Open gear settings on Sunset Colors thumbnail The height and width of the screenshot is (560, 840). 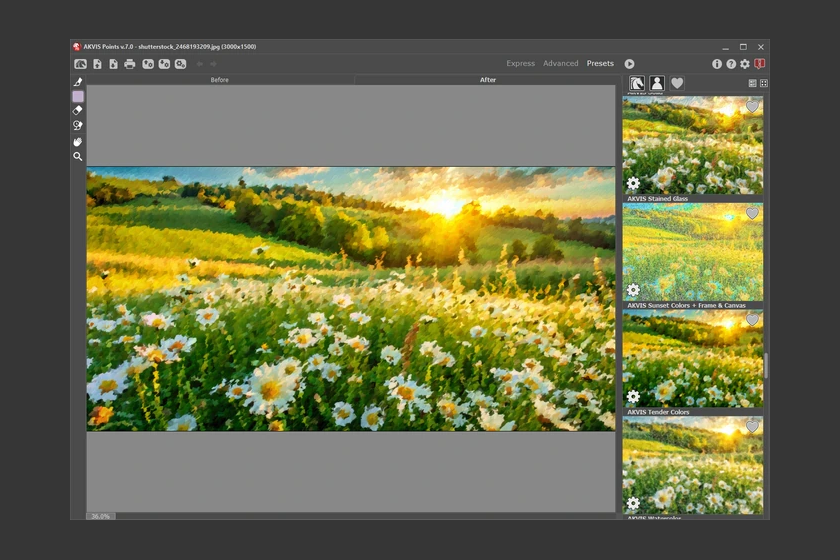[x=633, y=397]
